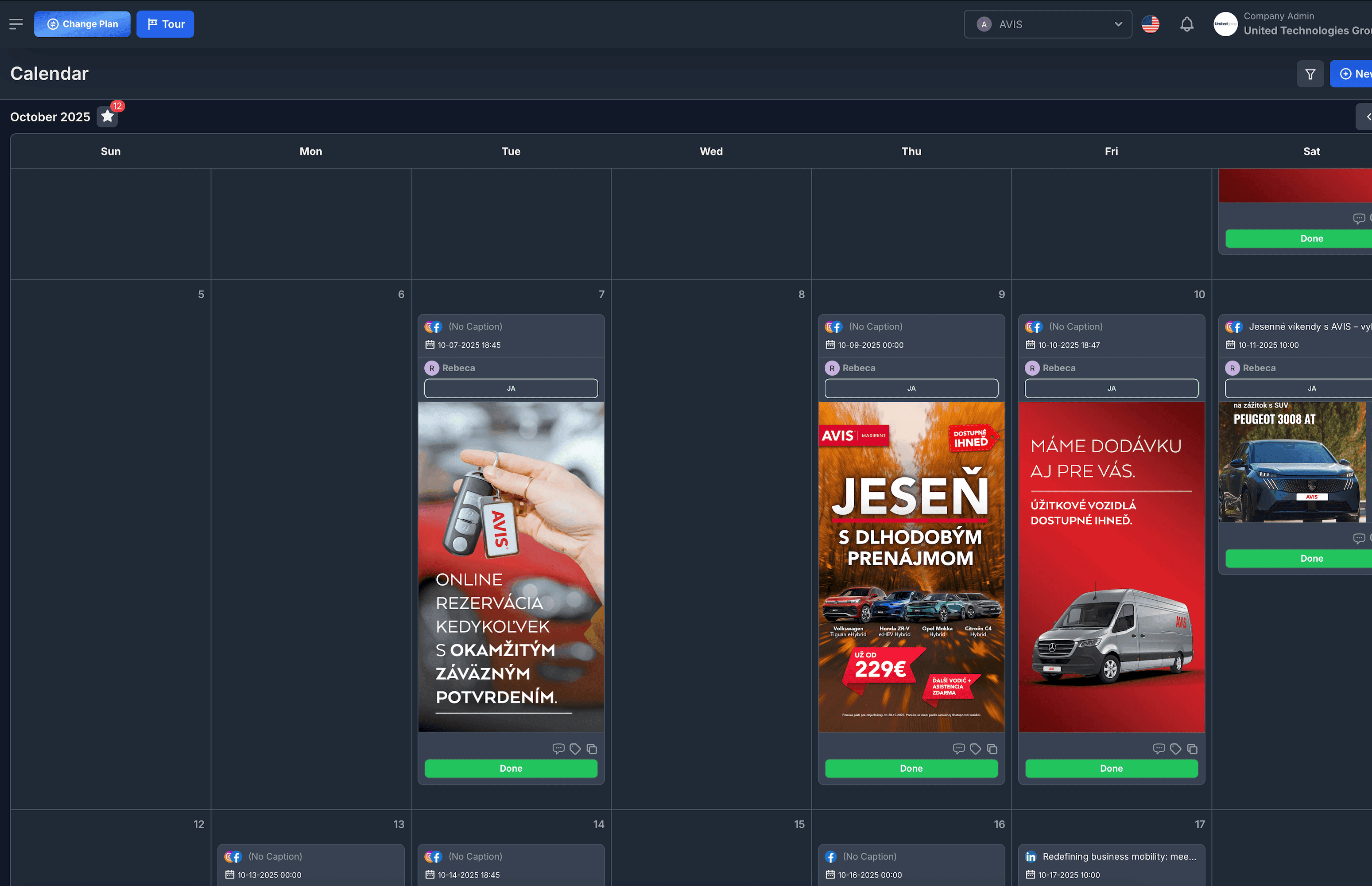Click tag icon on Oct 7 post
Screen dimensions: 1372x886
tap(575, 749)
